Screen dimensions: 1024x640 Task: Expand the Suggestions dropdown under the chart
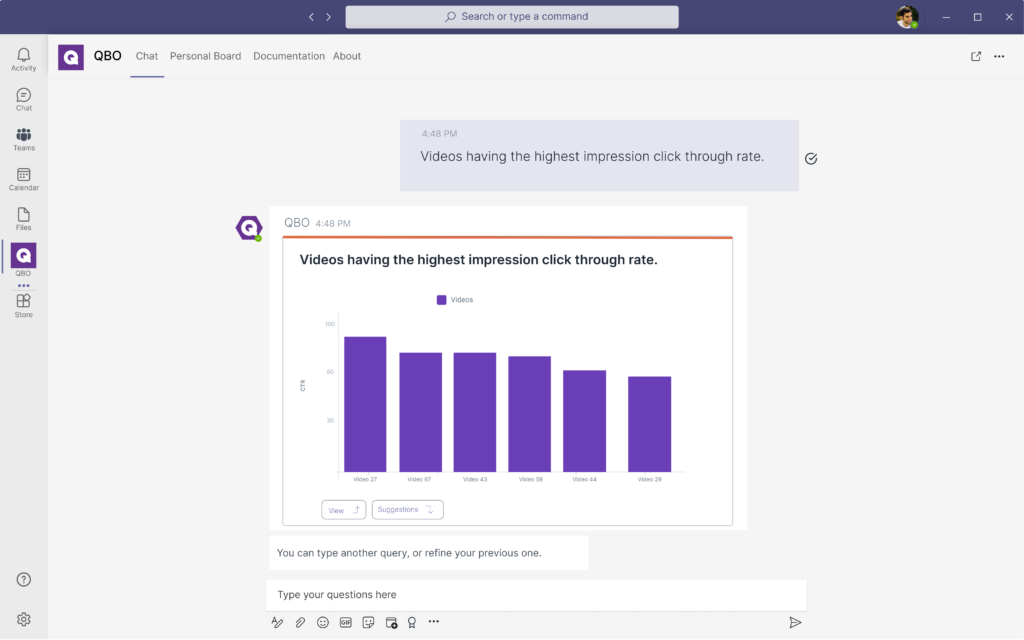click(407, 510)
